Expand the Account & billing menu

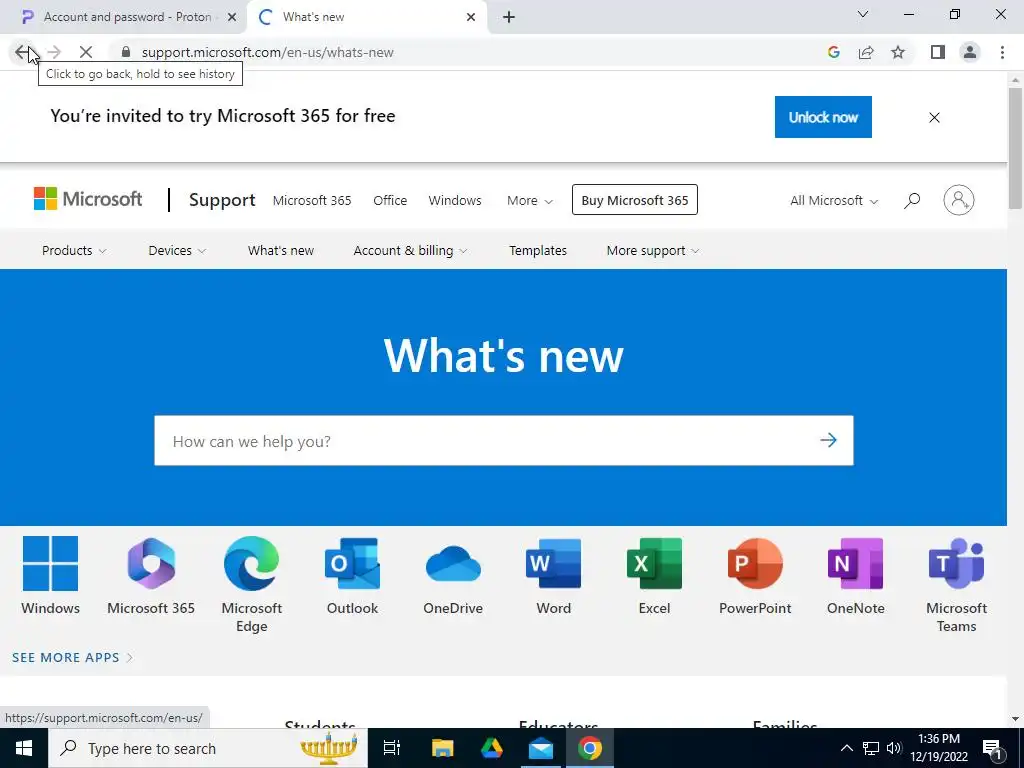tap(410, 251)
